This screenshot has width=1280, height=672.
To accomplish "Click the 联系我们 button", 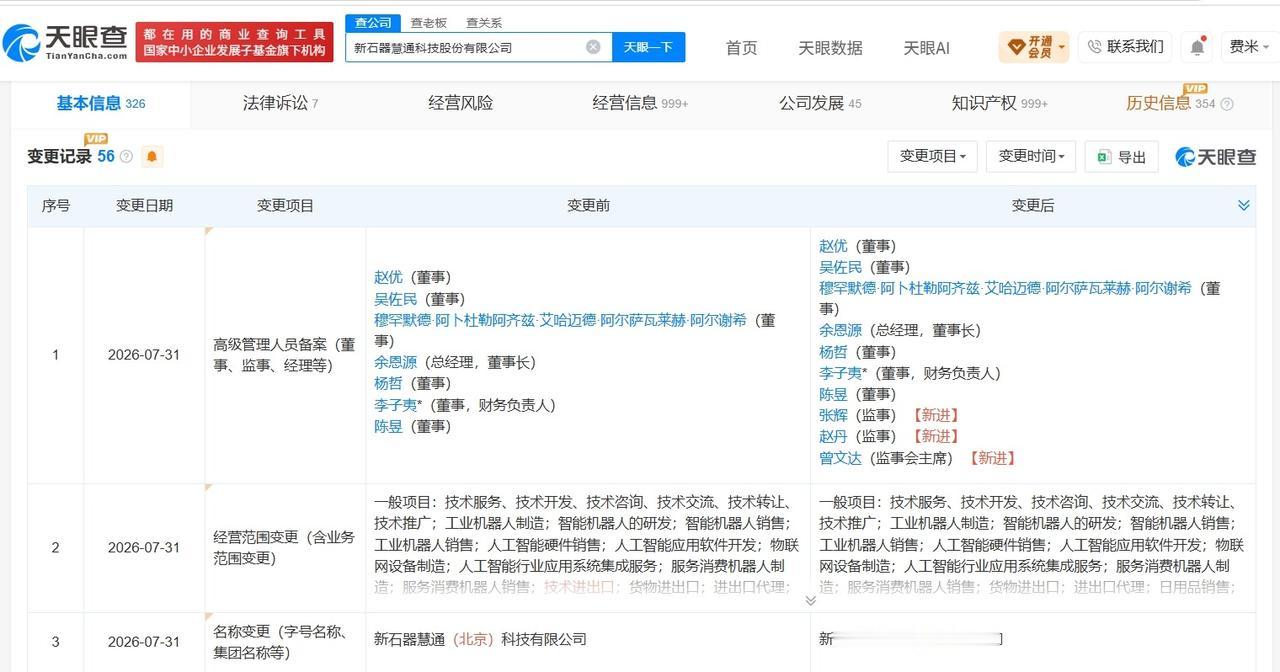I will click(x=1125, y=47).
